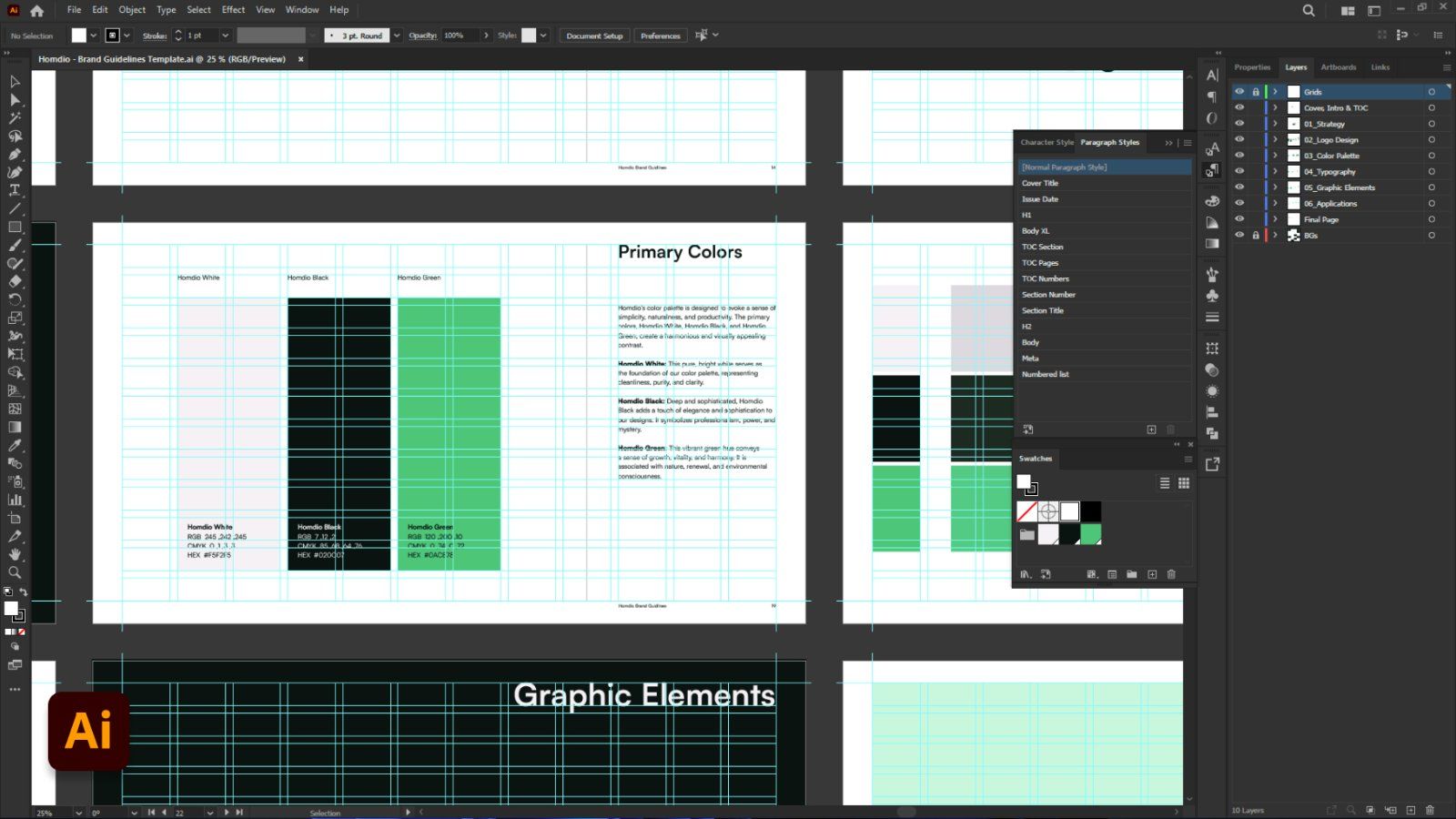Open the zoom level dropdown at 25%
The image size is (1456, 819).
79,813
